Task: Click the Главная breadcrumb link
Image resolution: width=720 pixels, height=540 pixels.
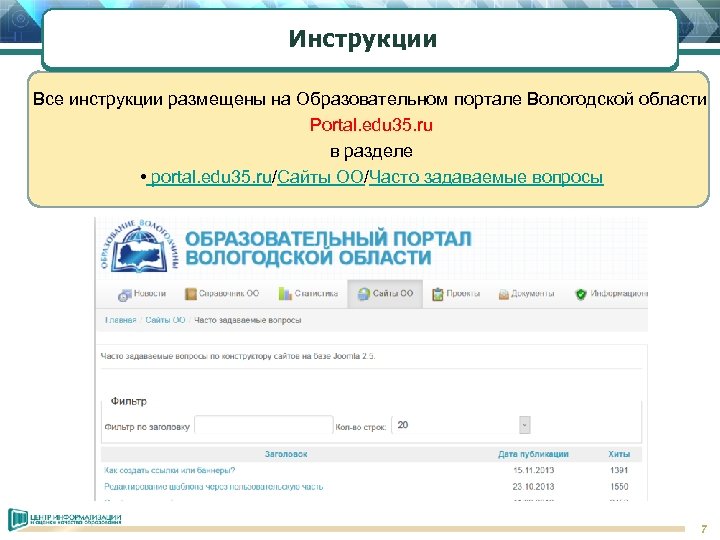Action: (x=120, y=320)
